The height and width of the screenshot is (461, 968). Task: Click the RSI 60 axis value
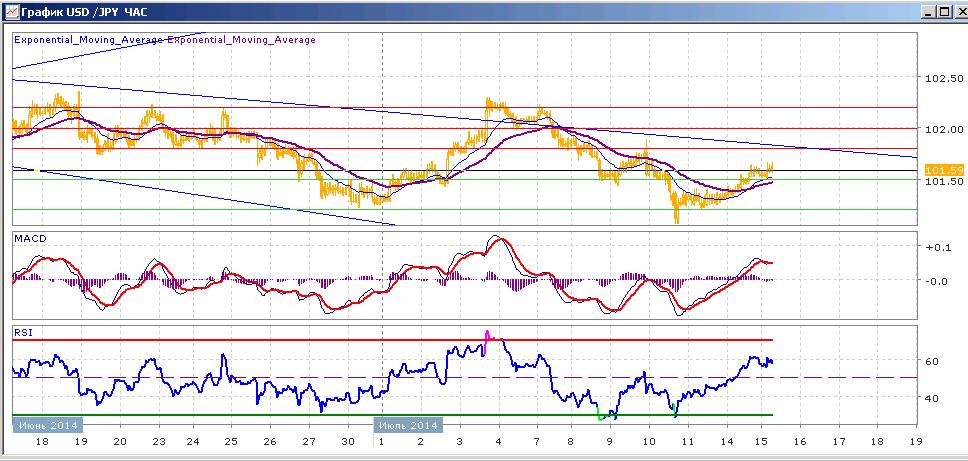[932, 361]
